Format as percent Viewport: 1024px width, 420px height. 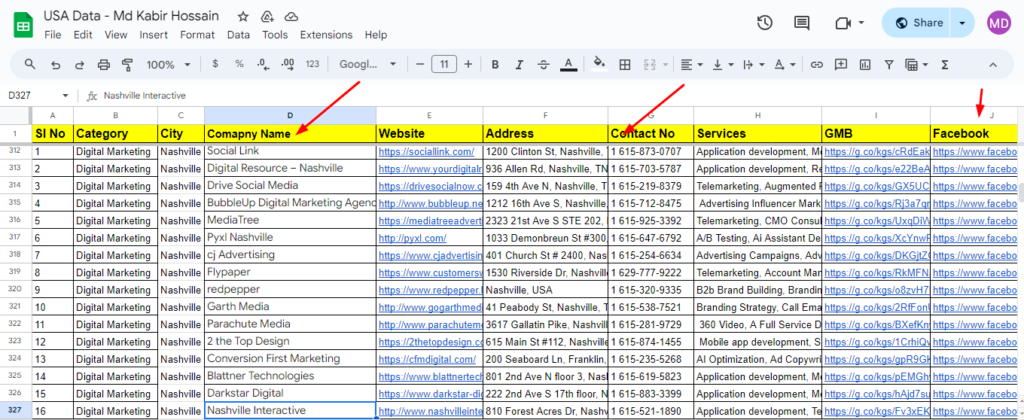coord(239,64)
